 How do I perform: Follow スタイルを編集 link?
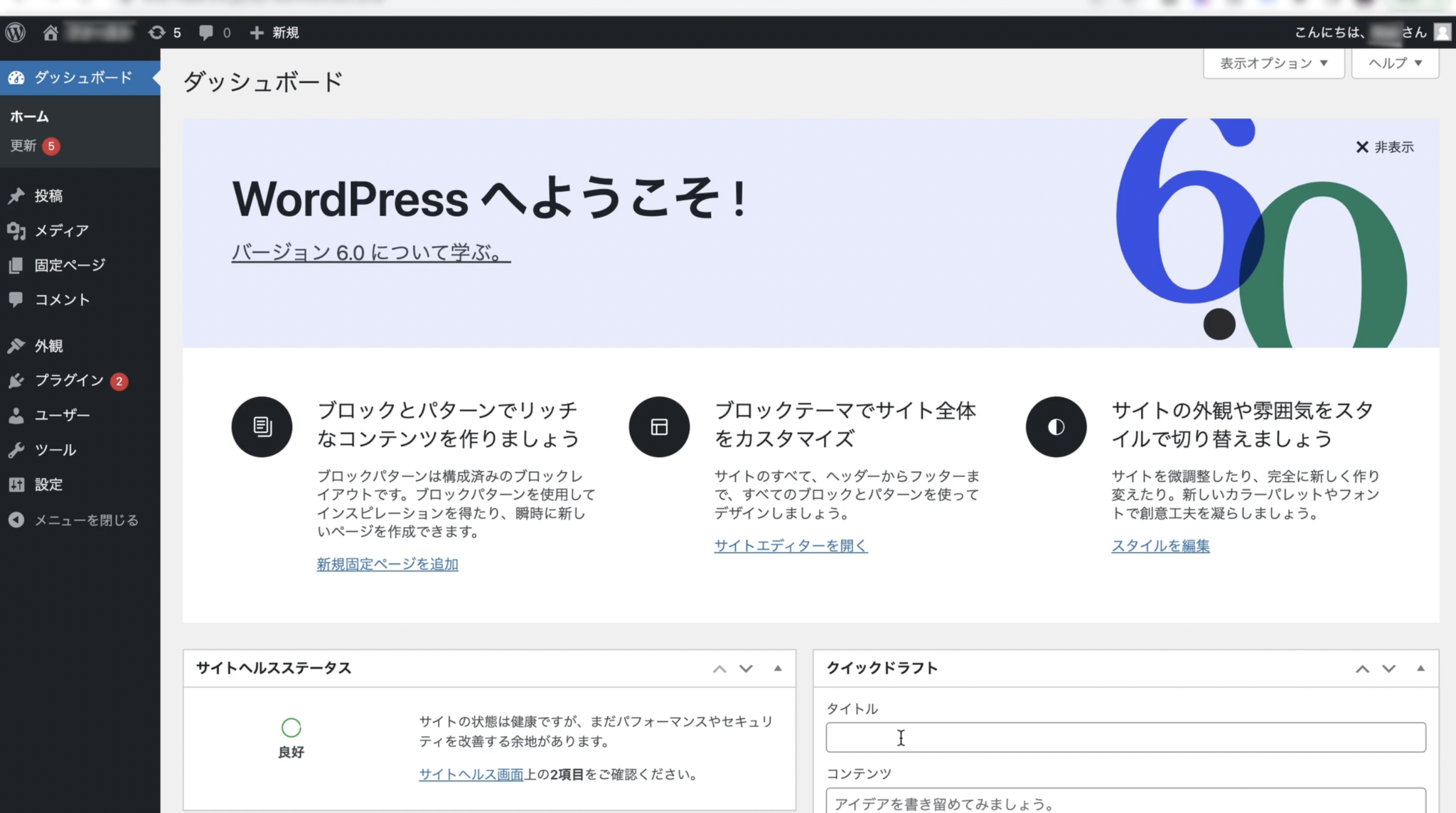coord(1160,546)
